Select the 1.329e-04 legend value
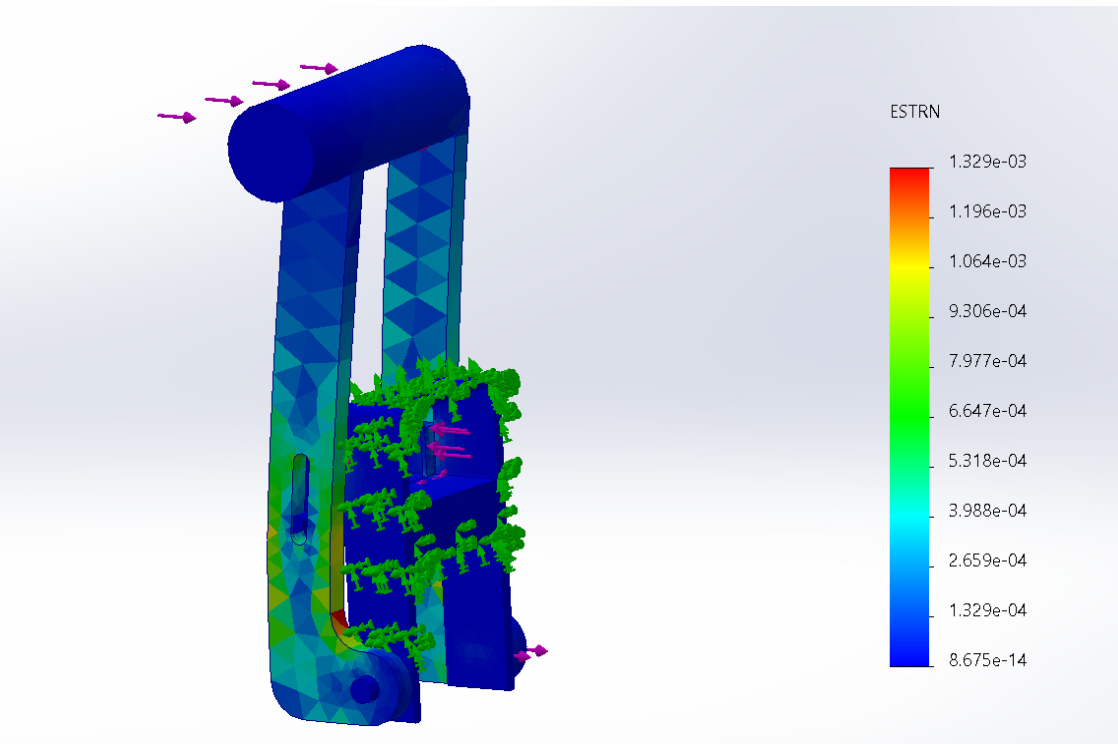1118x744 pixels. (988, 611)
